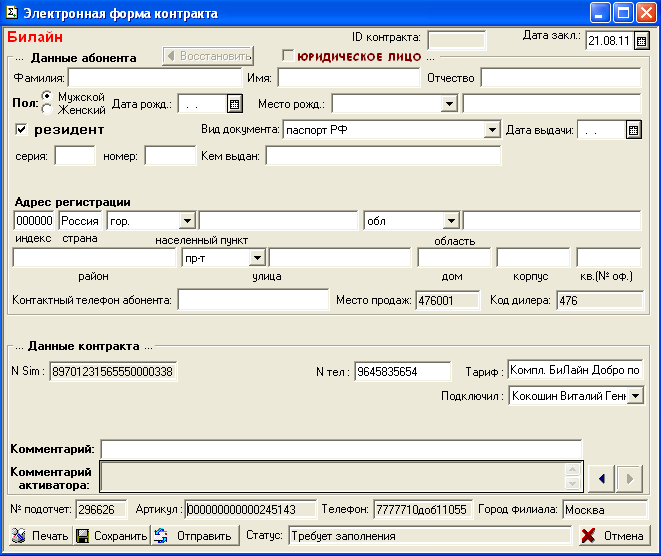Open calendar for document issue date
This screenshot has height=556, width=661.
(633, 130)
